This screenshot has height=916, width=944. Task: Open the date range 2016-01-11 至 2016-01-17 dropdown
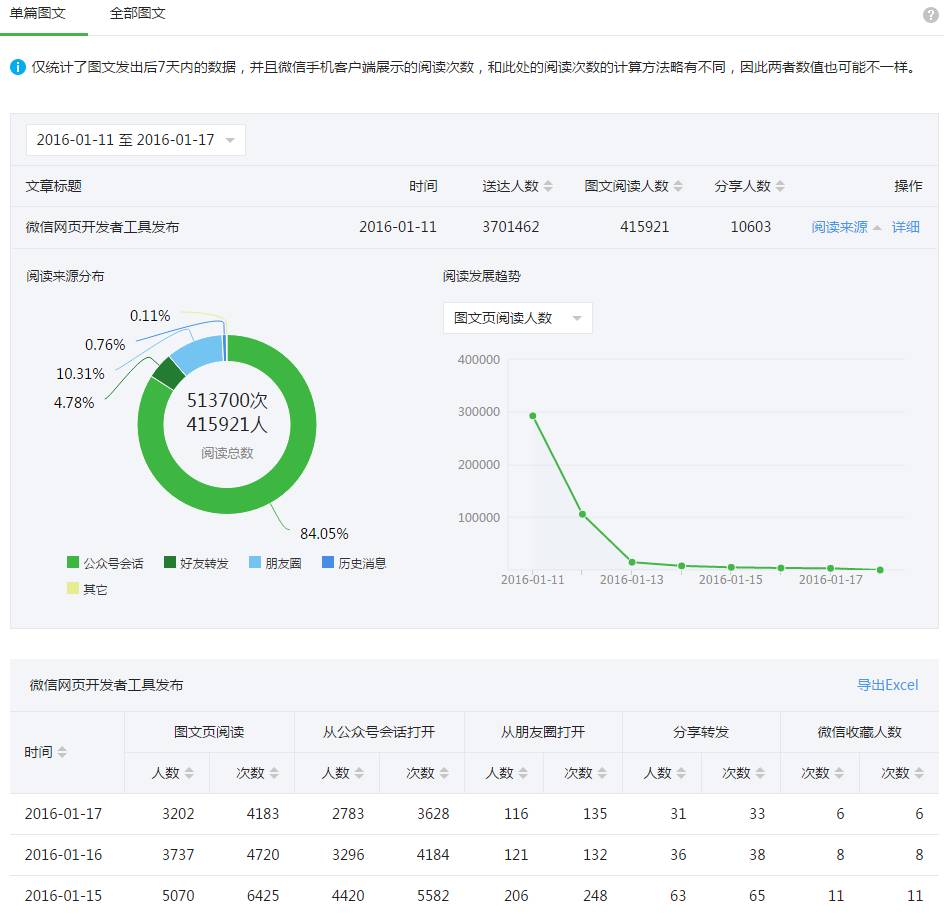point(135,140)
